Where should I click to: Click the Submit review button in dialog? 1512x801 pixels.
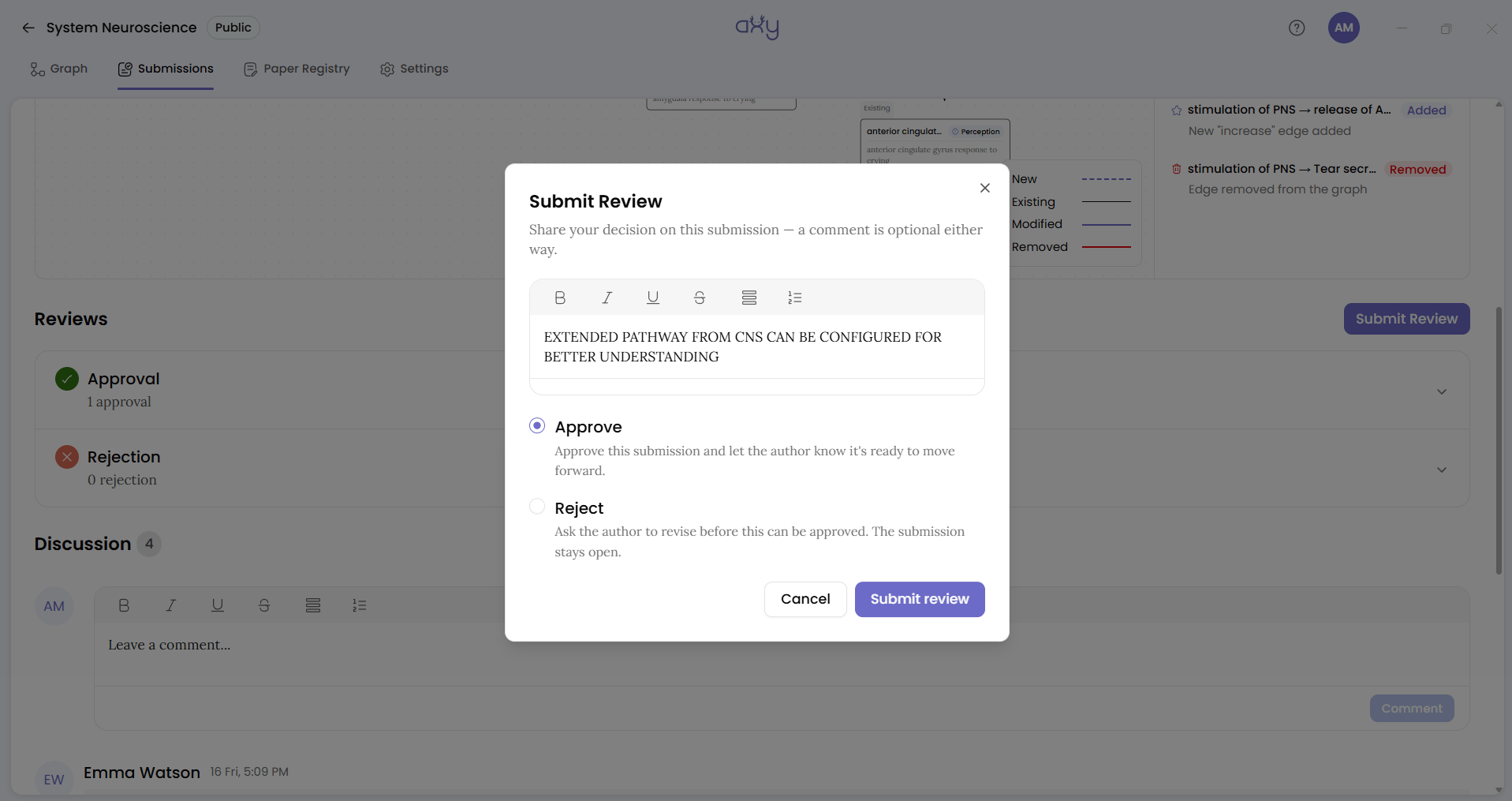tap(920, 599)
